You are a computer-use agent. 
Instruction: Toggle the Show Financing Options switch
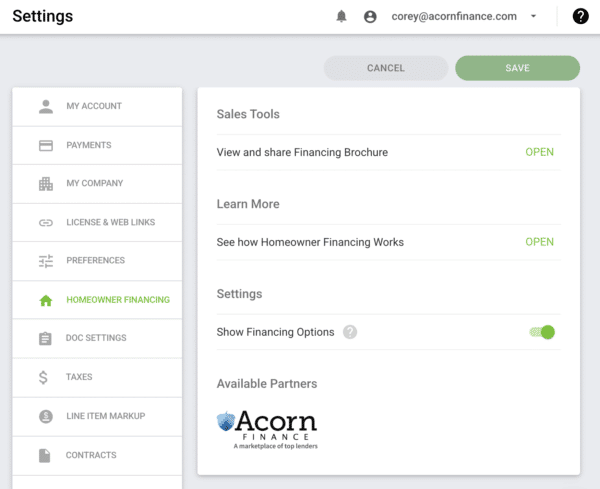[542, 332]
